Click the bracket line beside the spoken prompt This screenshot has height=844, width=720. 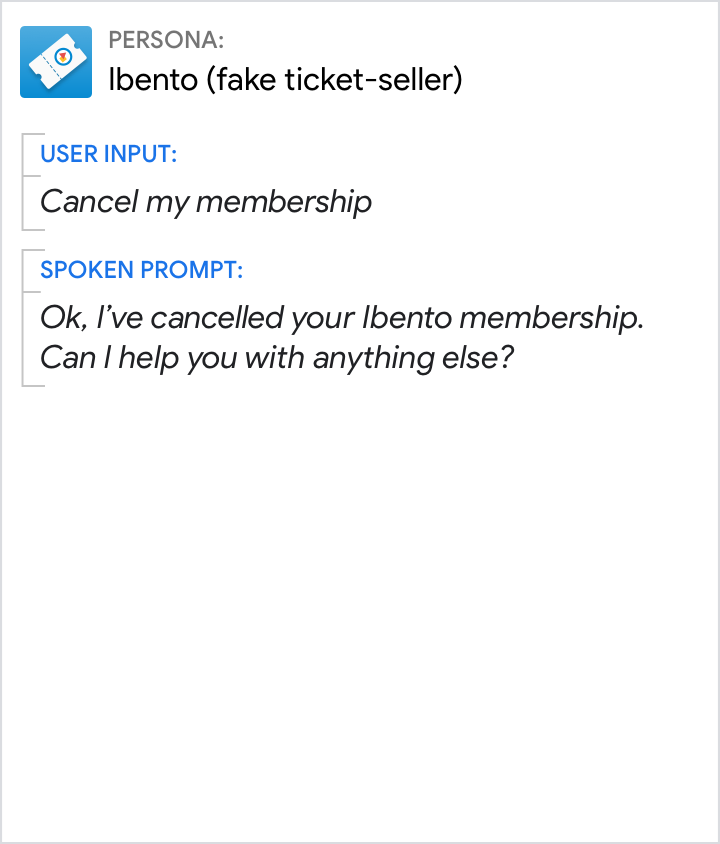pyautogui.click(x=23, y=317)
